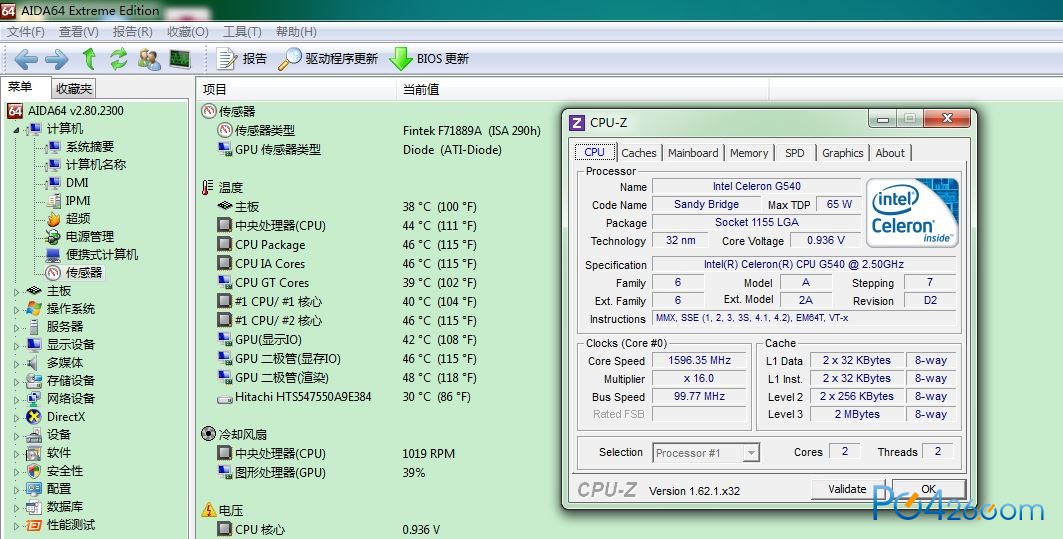Click the Refresh toolbar icon

point(119,59)
